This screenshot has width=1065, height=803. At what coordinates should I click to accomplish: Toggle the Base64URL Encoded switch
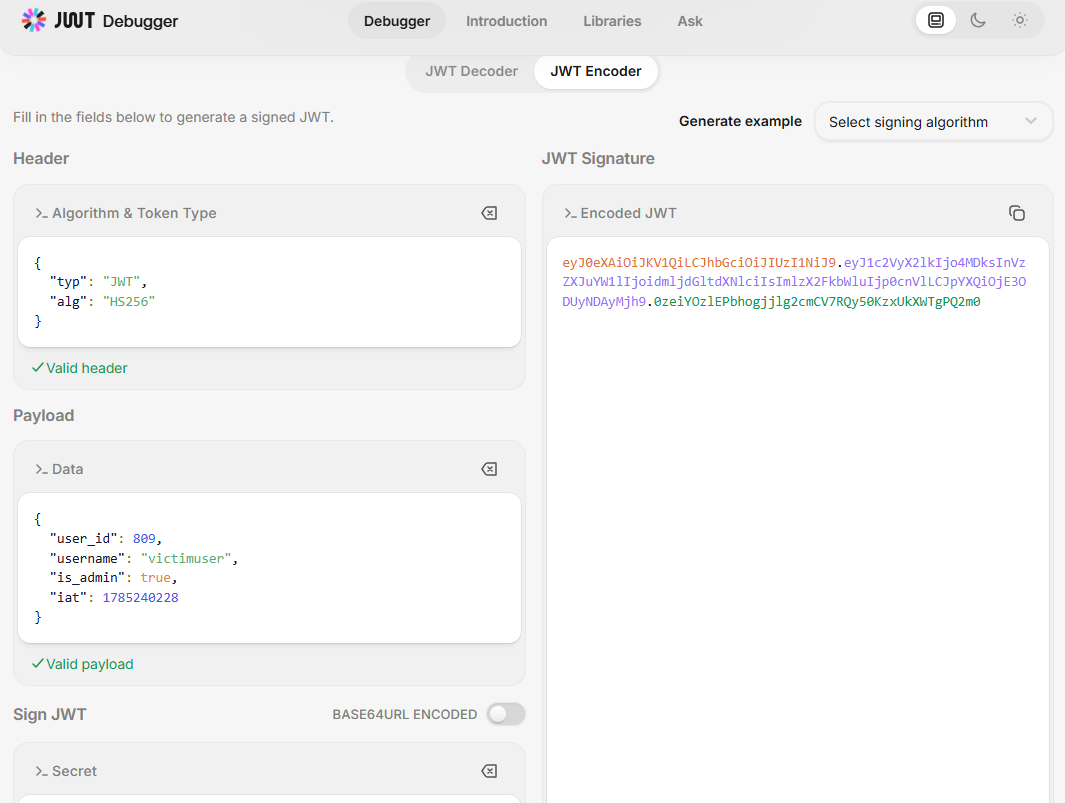point(506,714)
